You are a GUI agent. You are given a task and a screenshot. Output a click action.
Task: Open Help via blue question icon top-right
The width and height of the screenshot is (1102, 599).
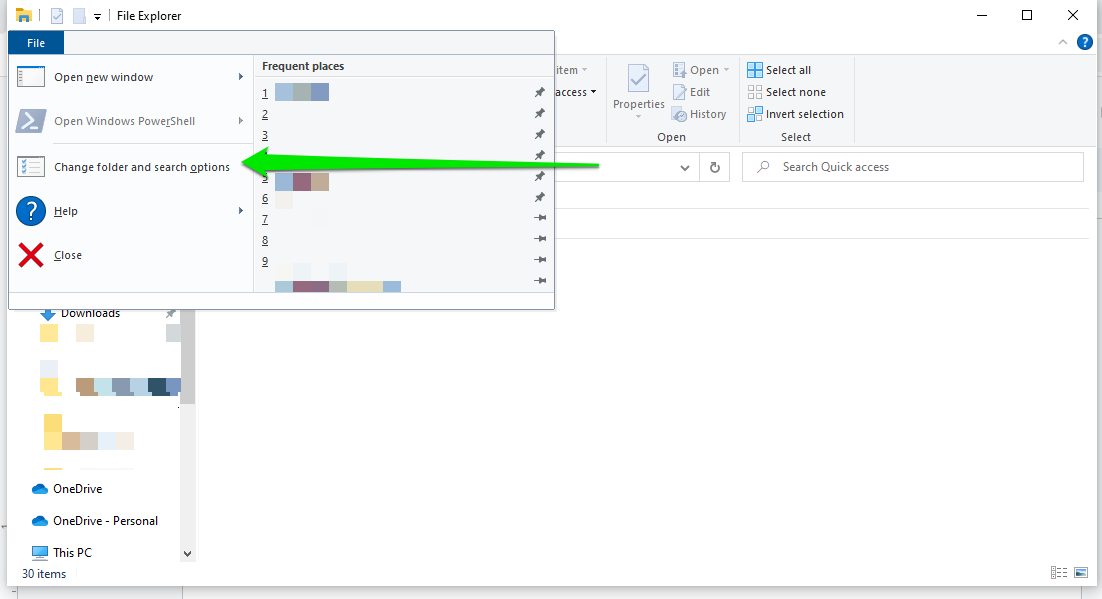pos(1085,43)
